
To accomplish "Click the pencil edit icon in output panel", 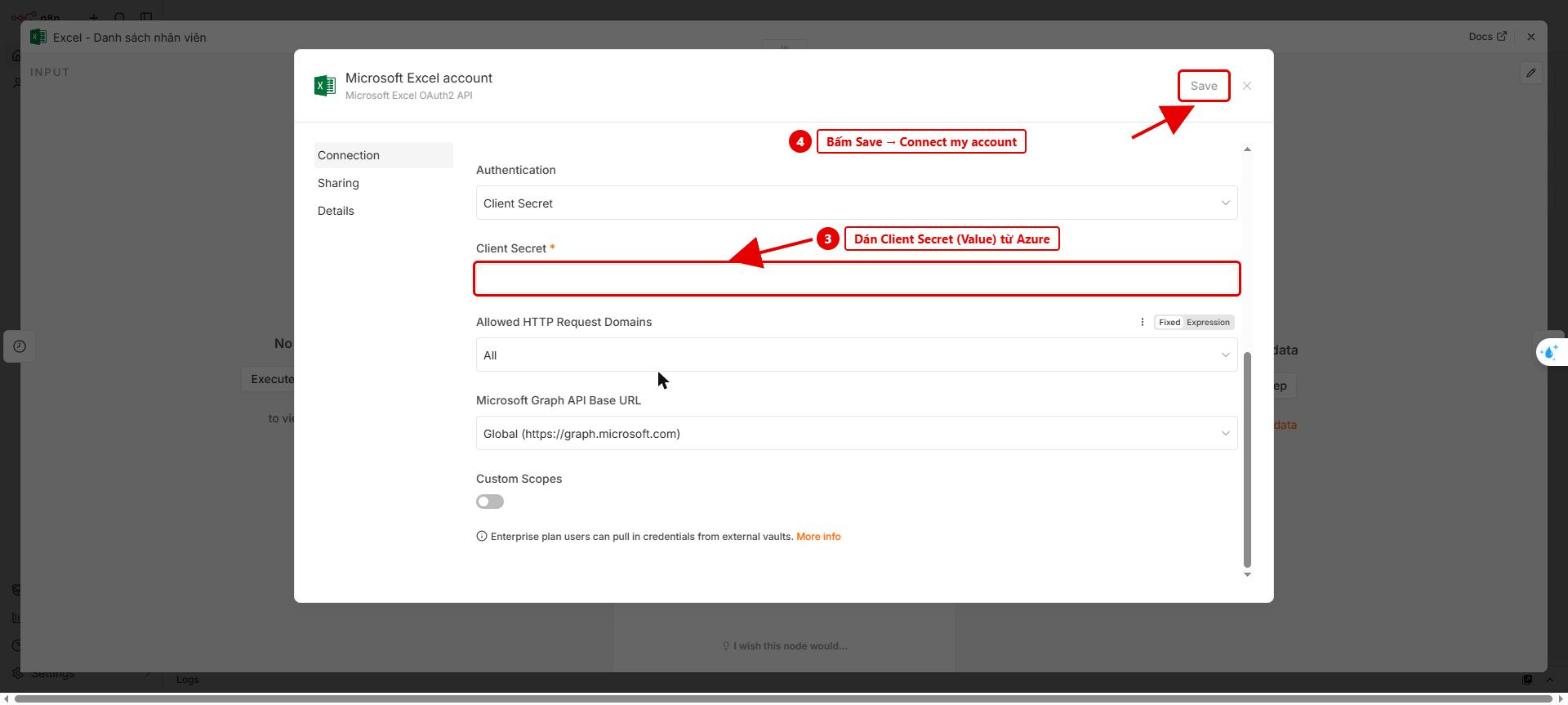I will (x=1530, y=73).
